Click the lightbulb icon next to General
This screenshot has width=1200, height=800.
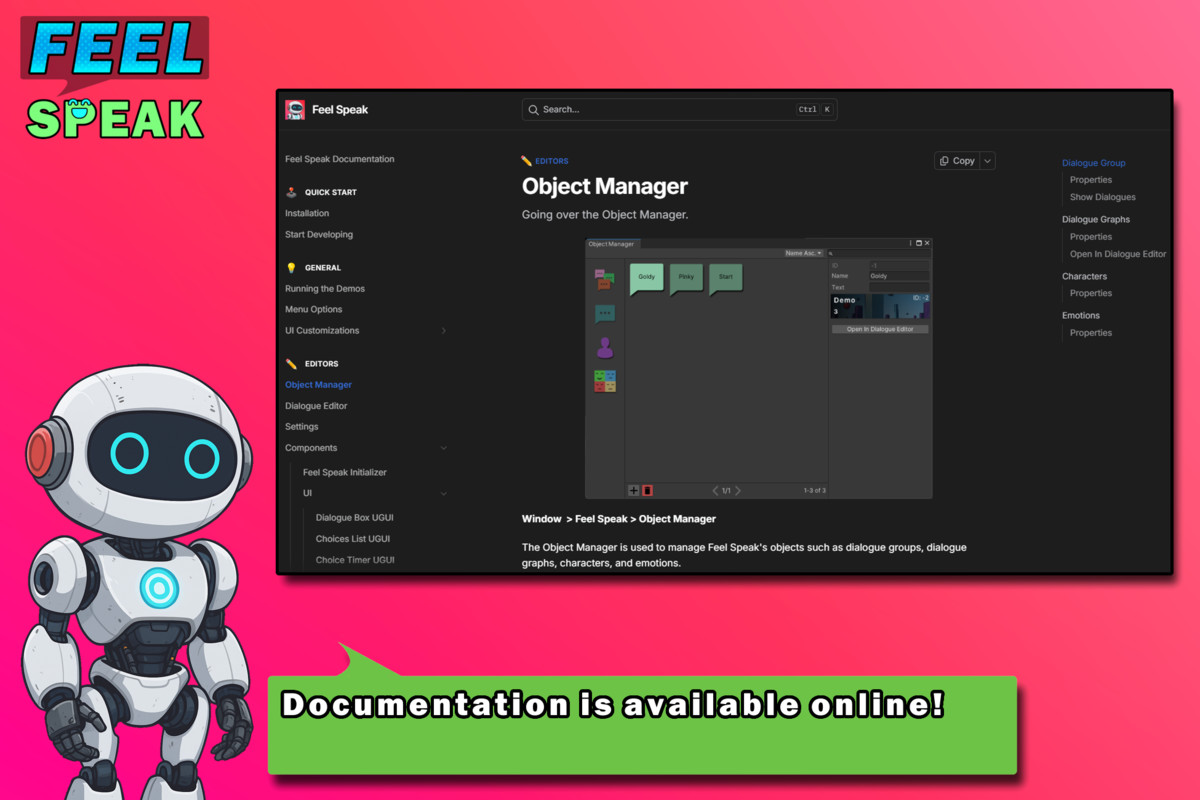291,267
